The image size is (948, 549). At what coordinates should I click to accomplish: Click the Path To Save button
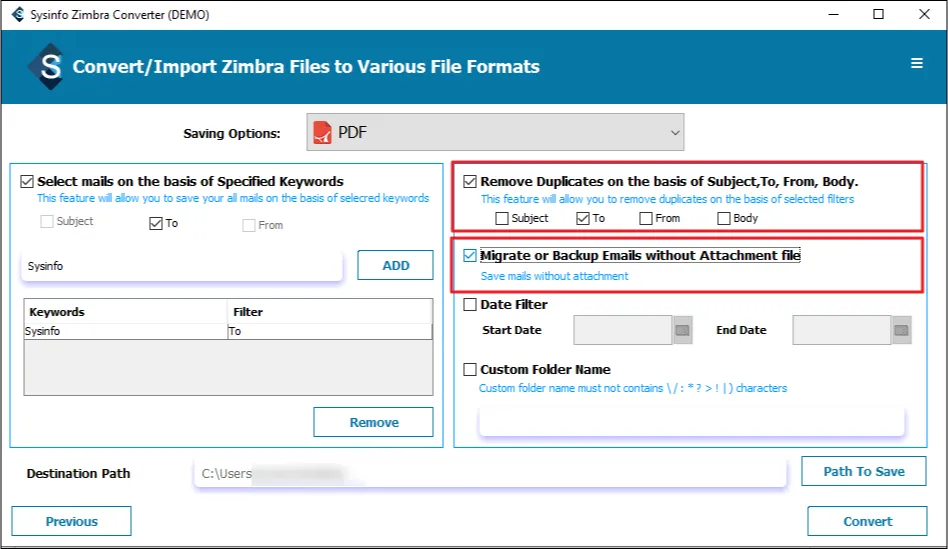click(x=863, y=472)
